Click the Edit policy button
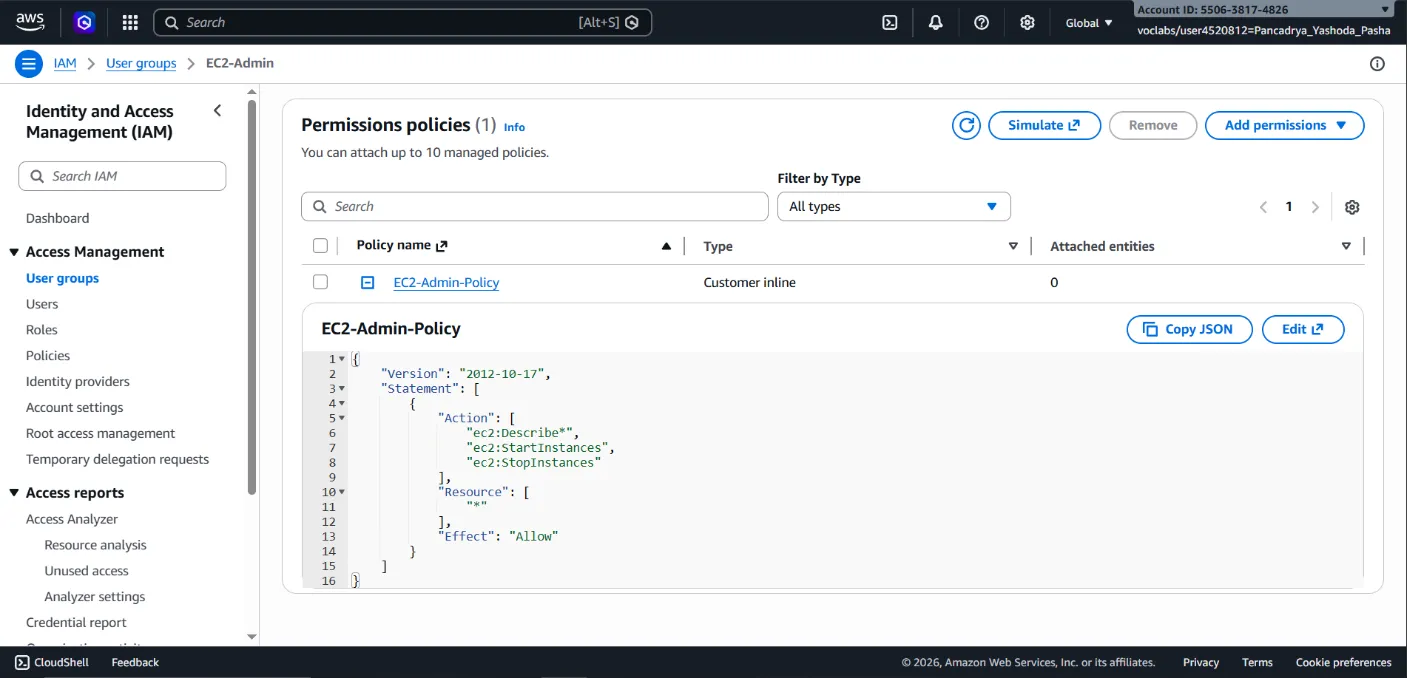This screenshot has height=678, width=1407. click(1303, 329)
